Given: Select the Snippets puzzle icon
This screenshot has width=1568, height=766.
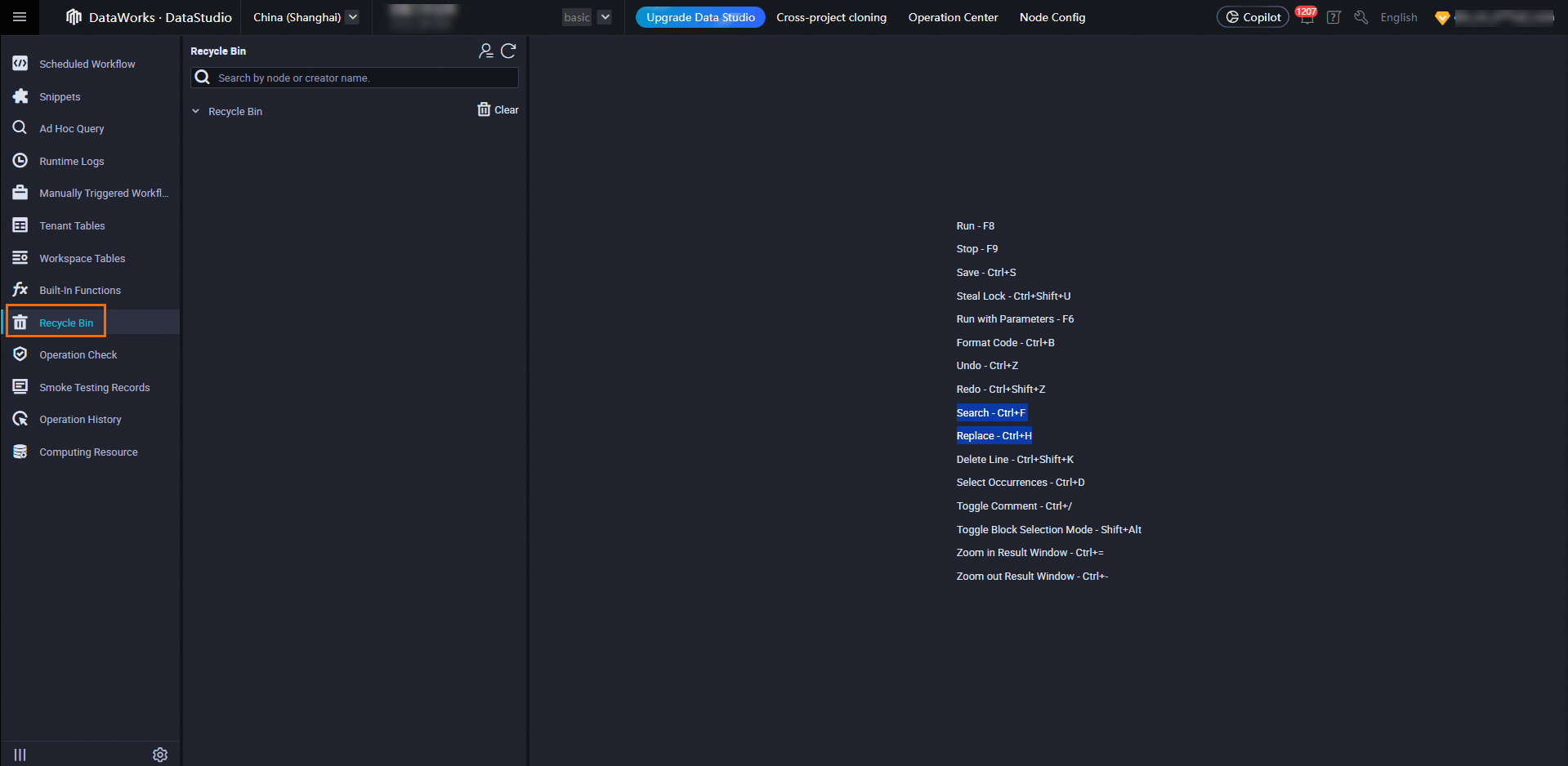Looking at the screenshot, I should pos(20,96).
